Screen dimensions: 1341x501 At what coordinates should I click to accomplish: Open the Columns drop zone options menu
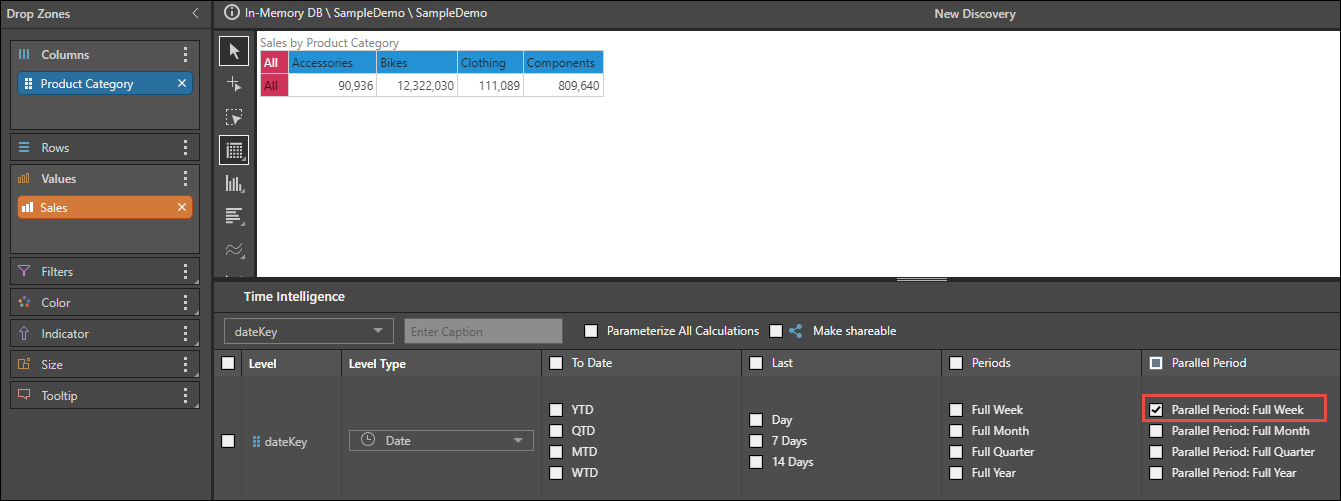[x=185, y=55]
